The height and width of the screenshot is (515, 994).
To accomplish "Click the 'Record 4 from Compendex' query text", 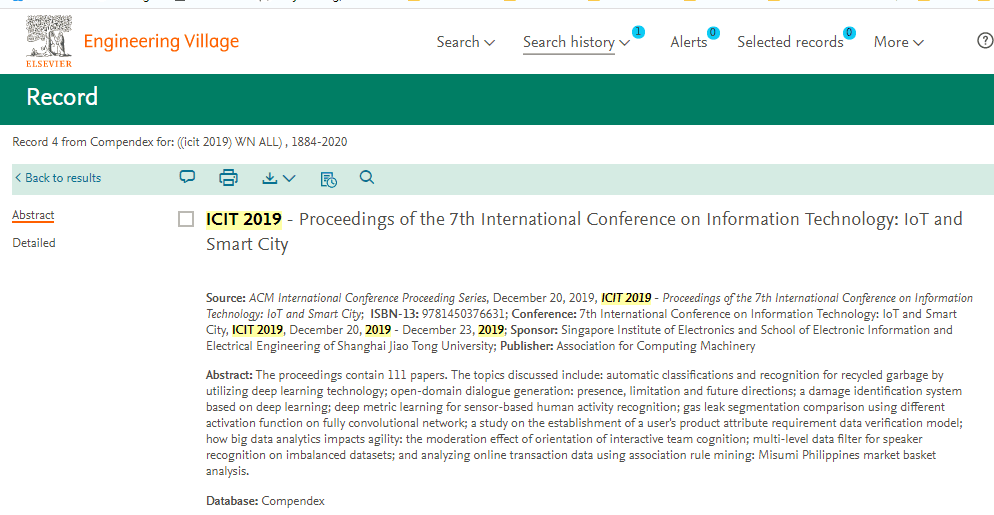I will coord(179,142).
